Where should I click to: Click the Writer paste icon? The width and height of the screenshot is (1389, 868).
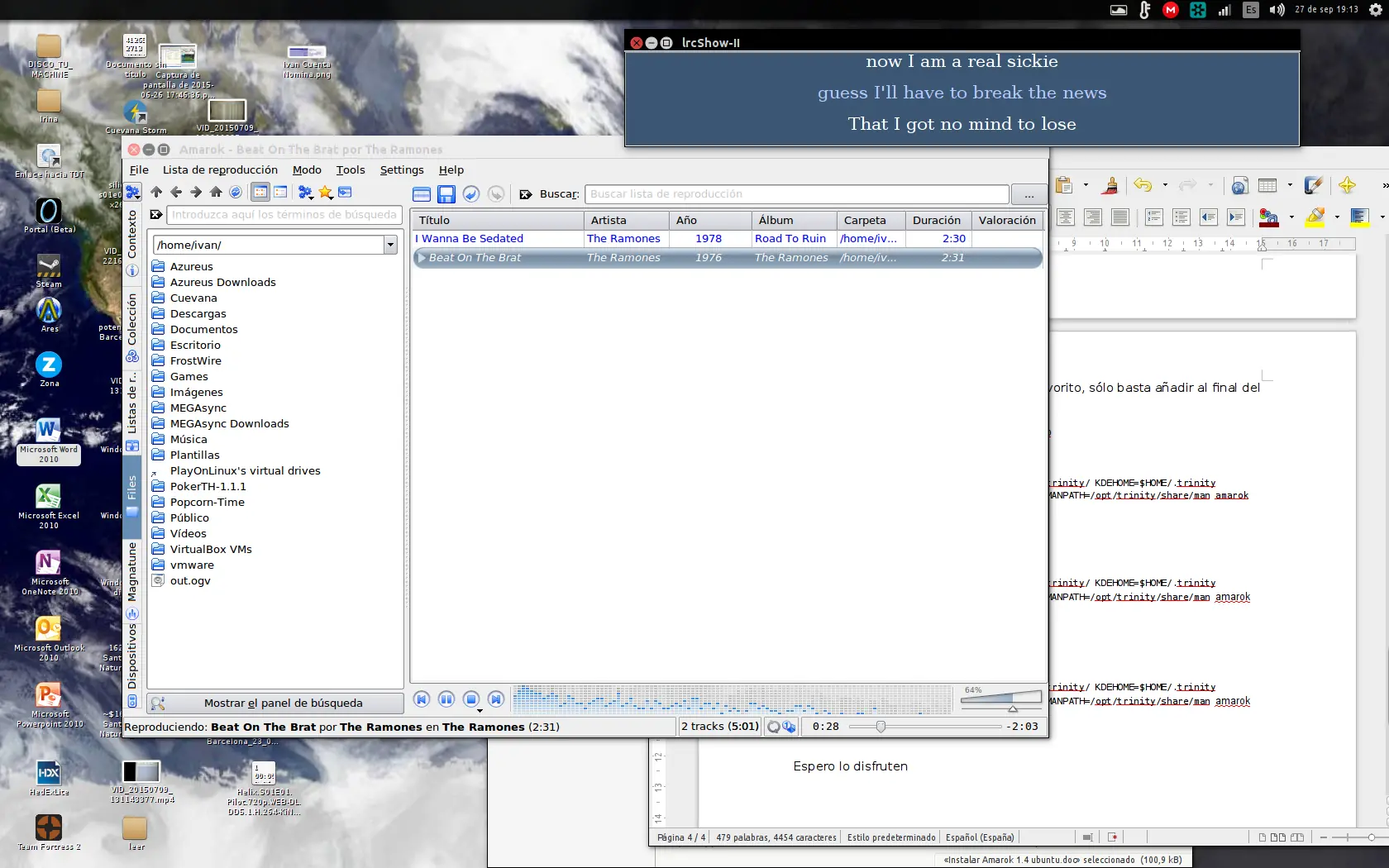pos(1064,185)
